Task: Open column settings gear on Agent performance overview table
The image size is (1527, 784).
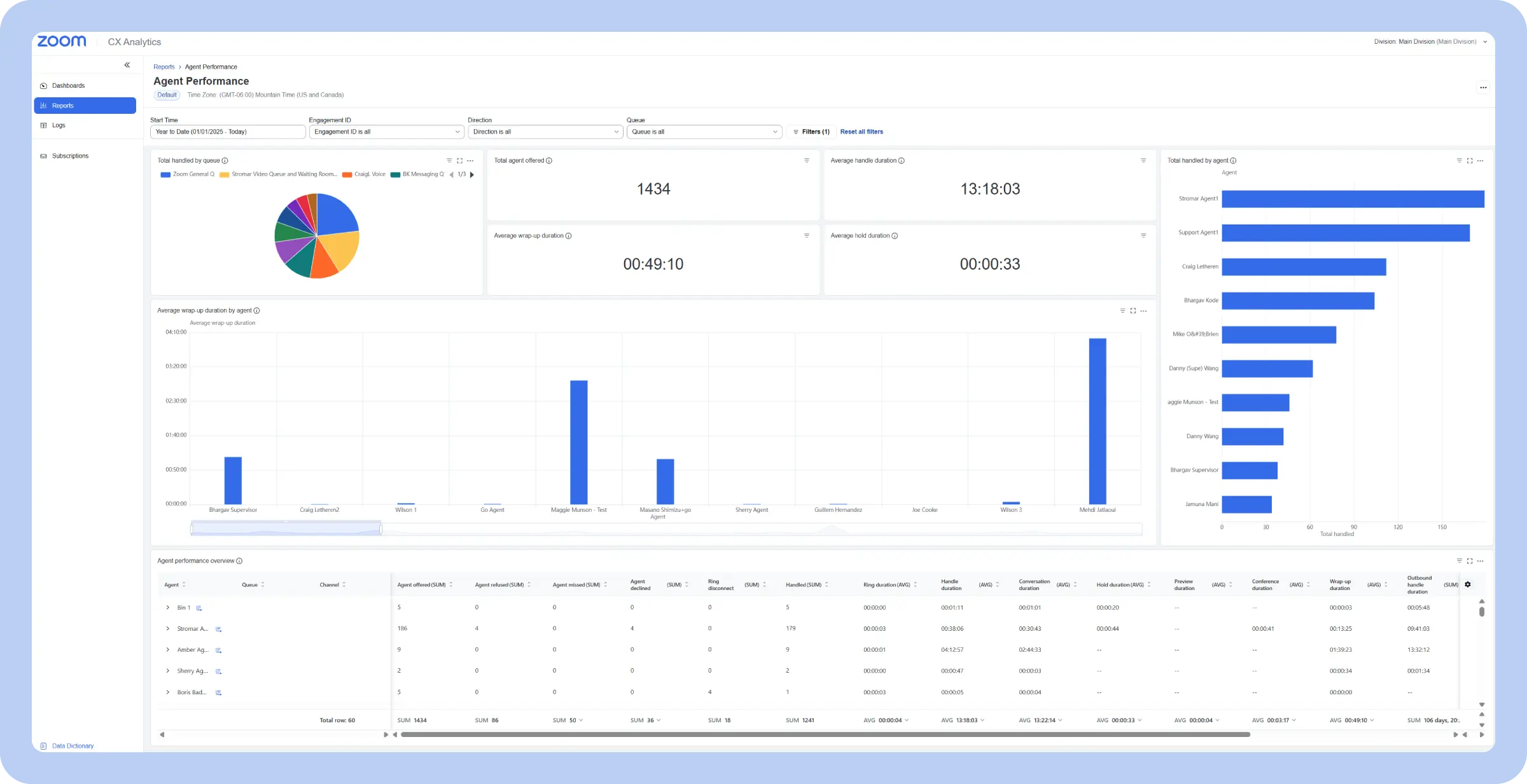Action: point(1468,584)
